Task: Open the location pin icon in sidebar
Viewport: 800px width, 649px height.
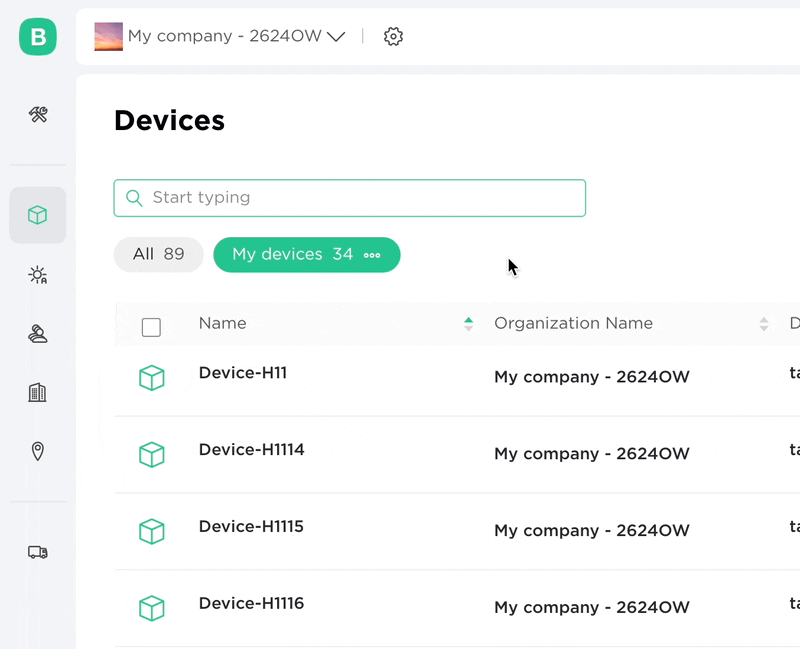Action: pos(38,452)
